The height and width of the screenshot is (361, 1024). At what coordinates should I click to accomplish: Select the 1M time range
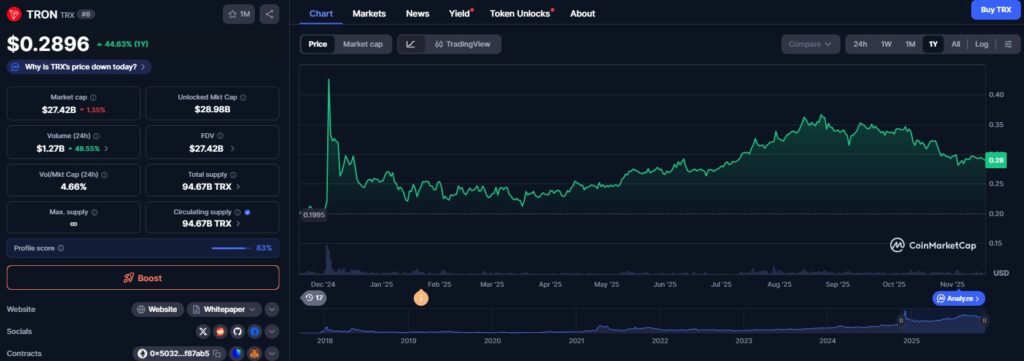(x=910, y=44)
